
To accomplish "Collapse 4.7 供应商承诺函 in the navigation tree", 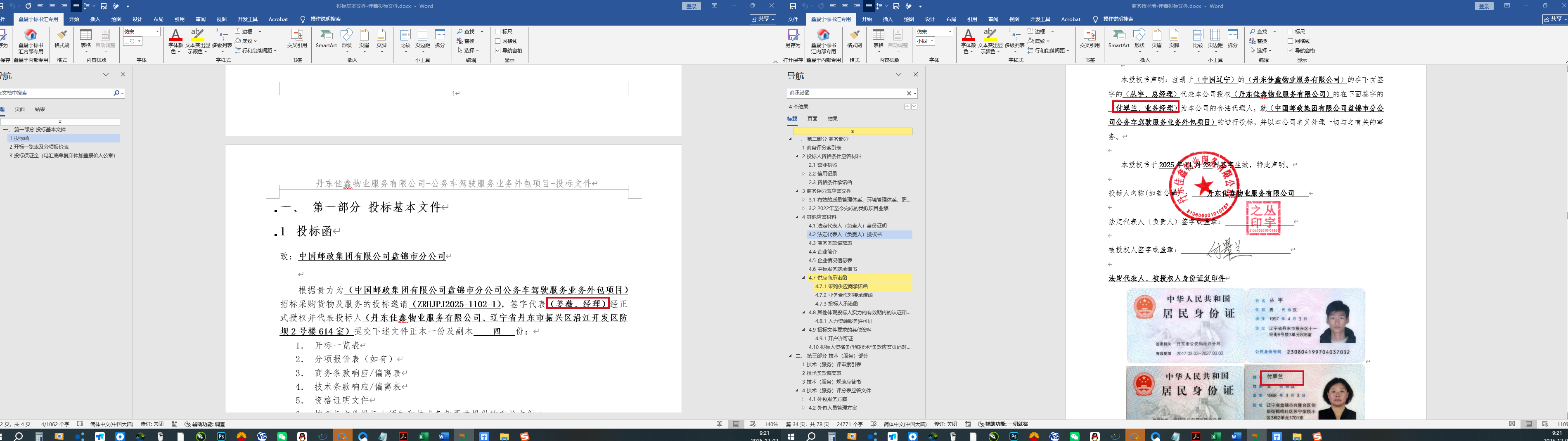I will pos(803,278).
